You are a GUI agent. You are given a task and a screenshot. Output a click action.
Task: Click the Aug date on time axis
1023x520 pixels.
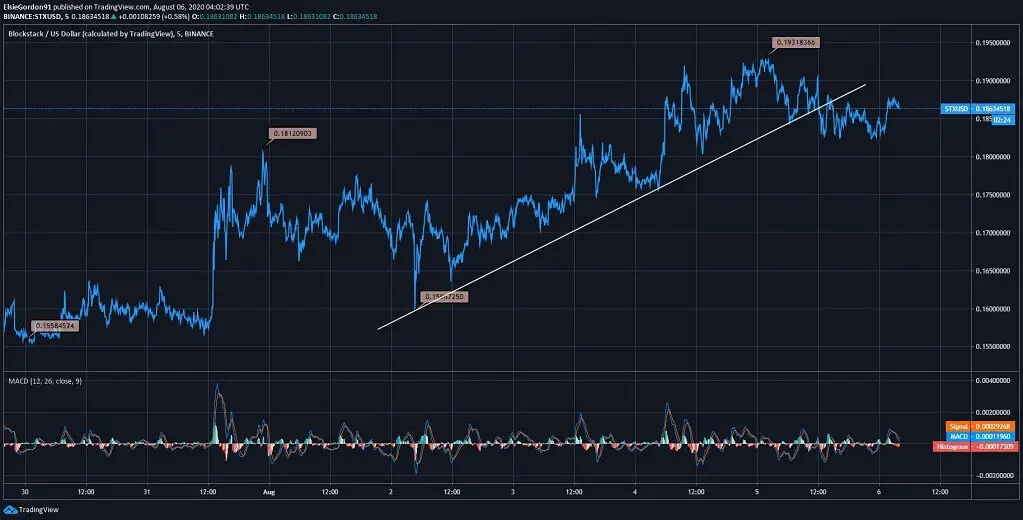[x=269, y=493]
